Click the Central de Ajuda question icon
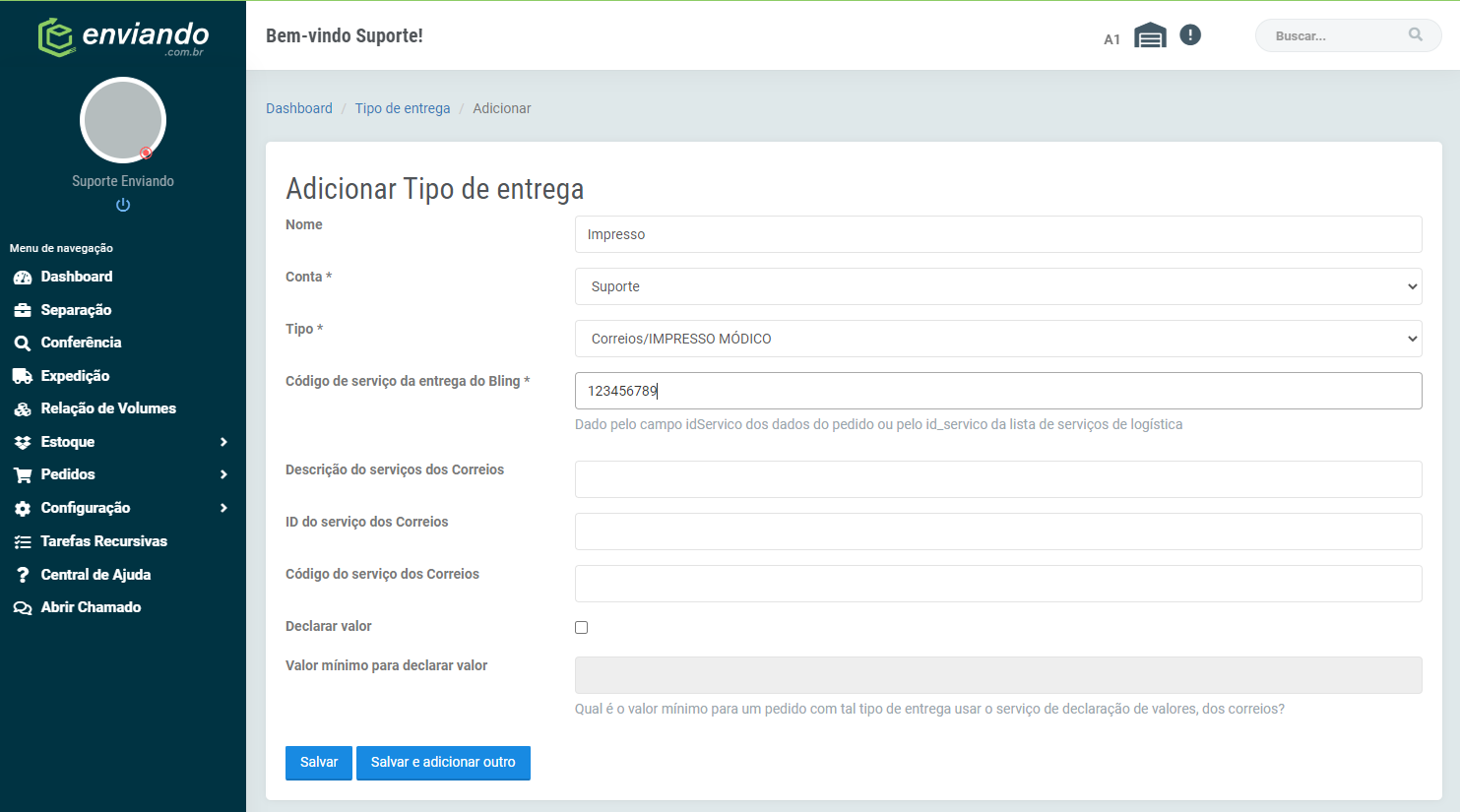This screenshot has width=1460, height=812. [x=23, y=575]
